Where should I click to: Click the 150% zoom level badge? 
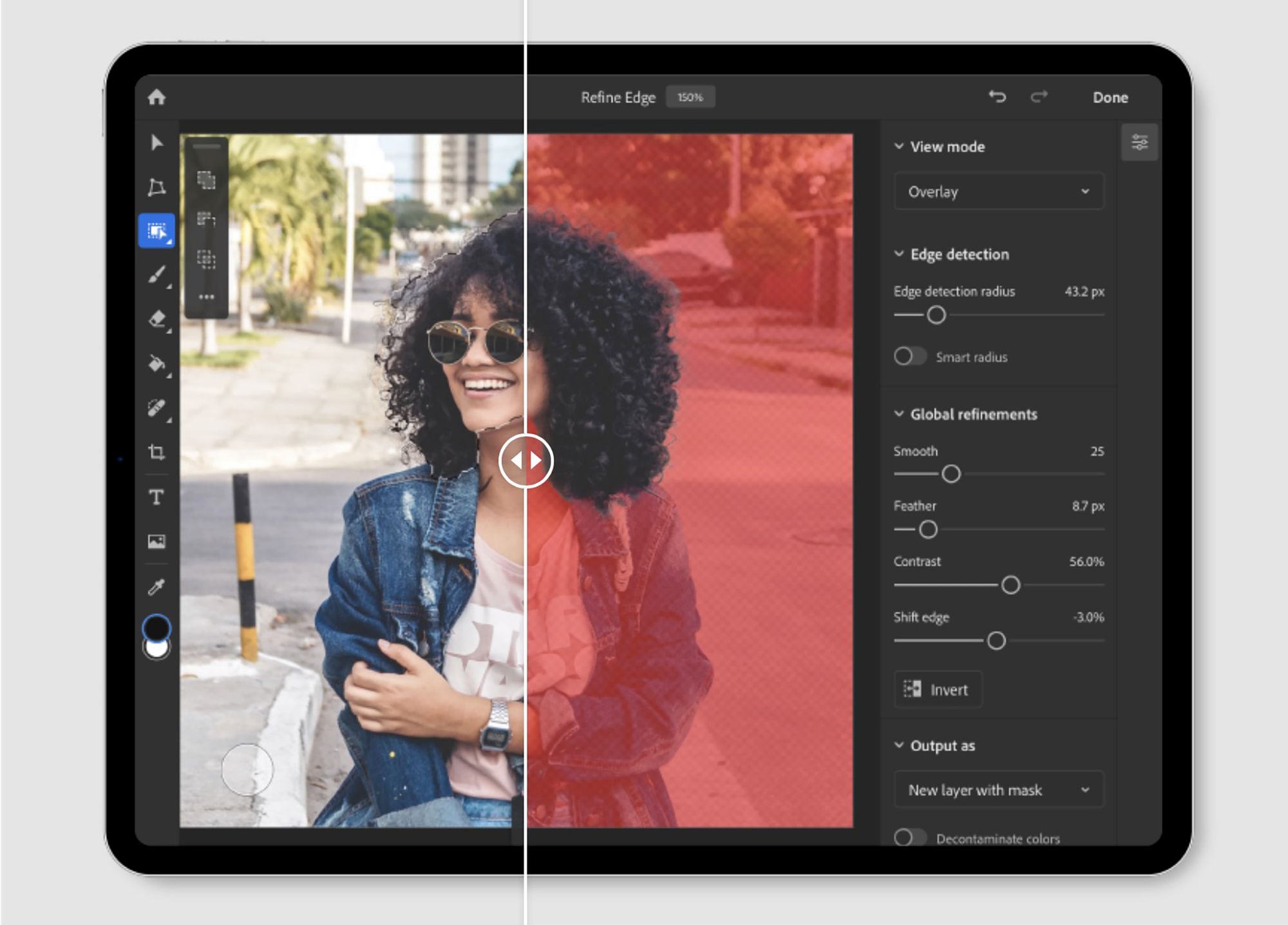[x=690, y=97]
